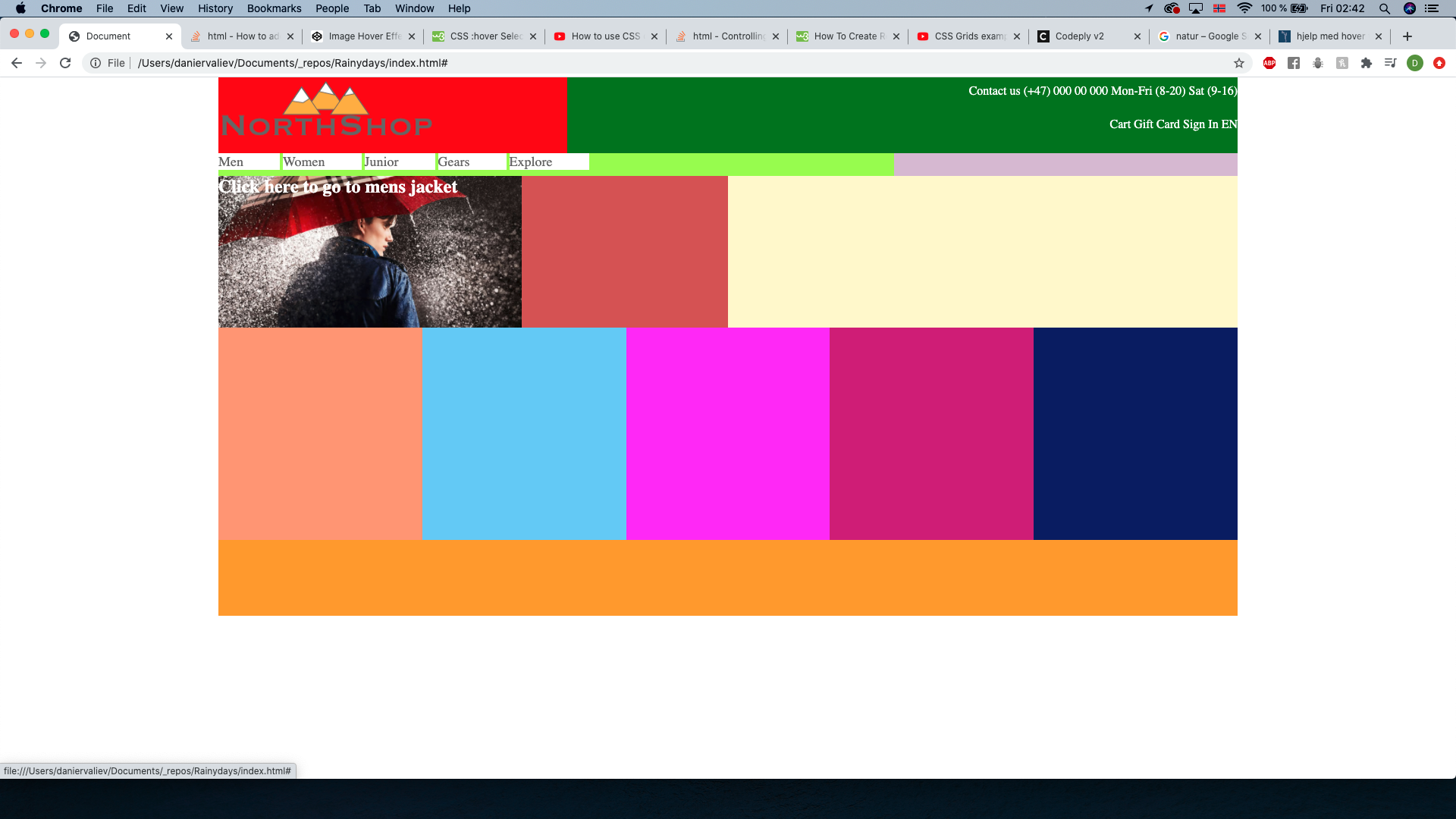Open Siri from the menu bar
This screenshot has width=1456, height=819.
(1410, 8)
